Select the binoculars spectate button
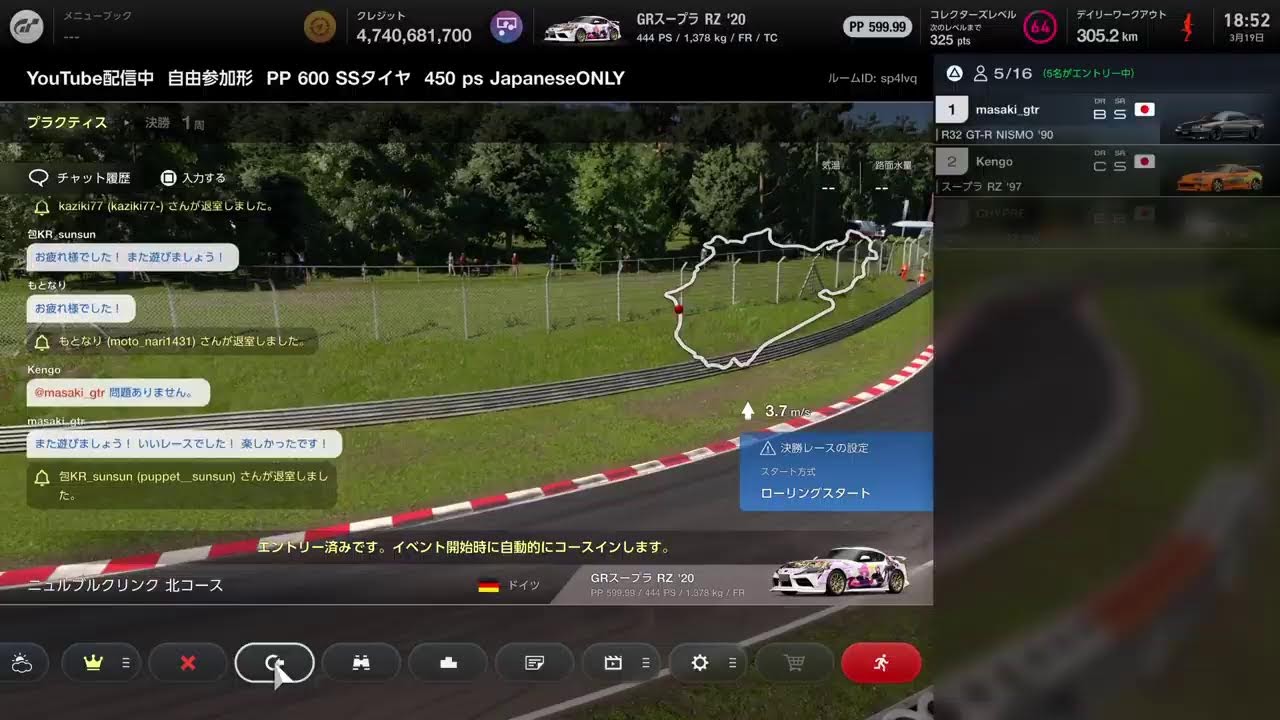The image size is (1280, 720). (x=362, y=663)
